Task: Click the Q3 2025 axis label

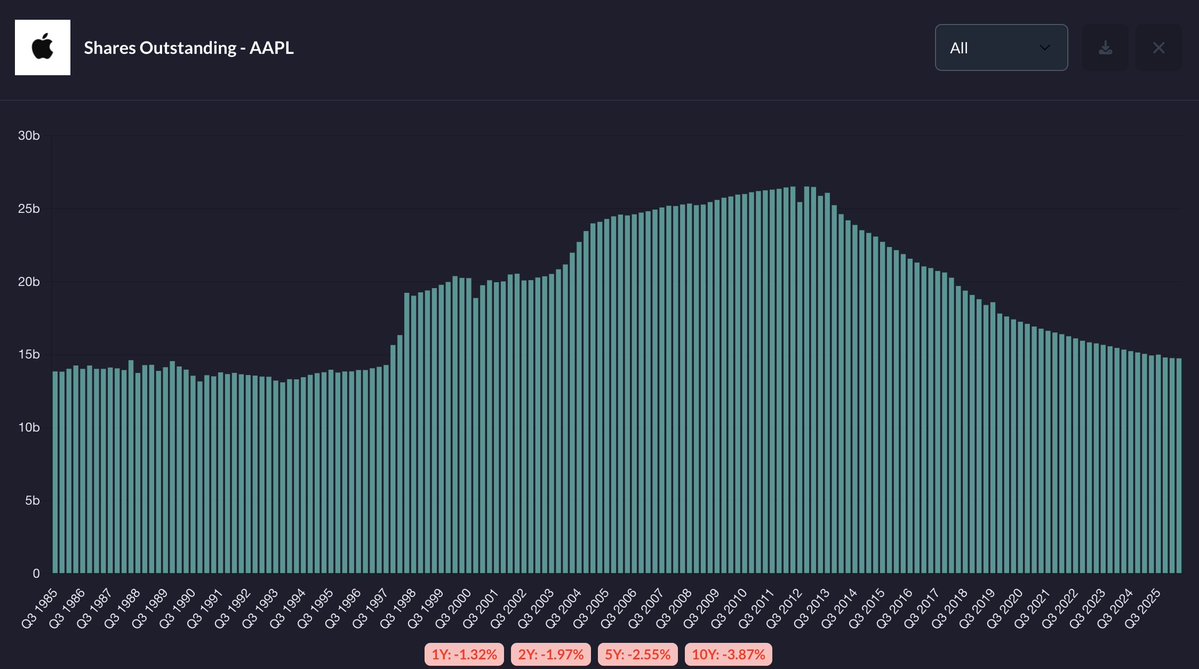Action: pyautogui.click(x=1143, y=609)
